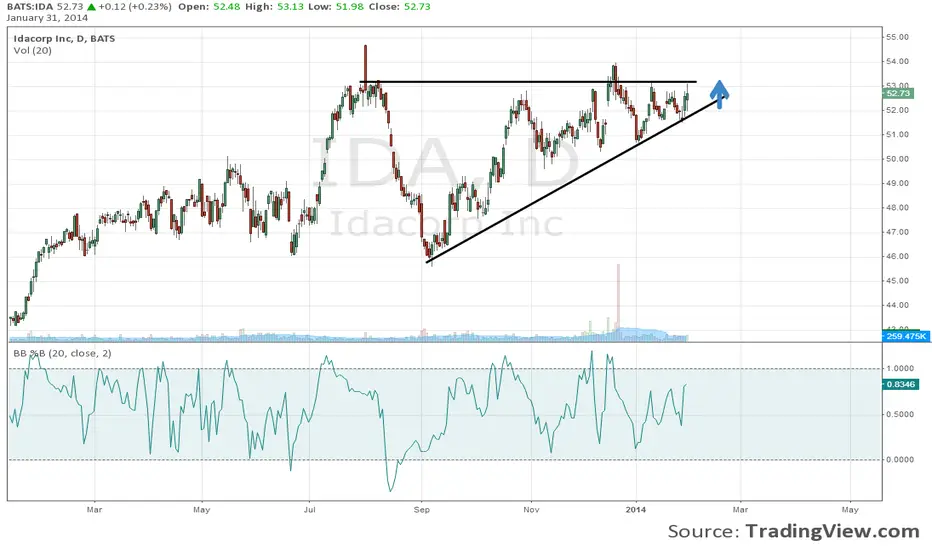Screen dimensions: 932x550
Task: Select the 'Vol (20)' indicator label
Action: (33, 51)
